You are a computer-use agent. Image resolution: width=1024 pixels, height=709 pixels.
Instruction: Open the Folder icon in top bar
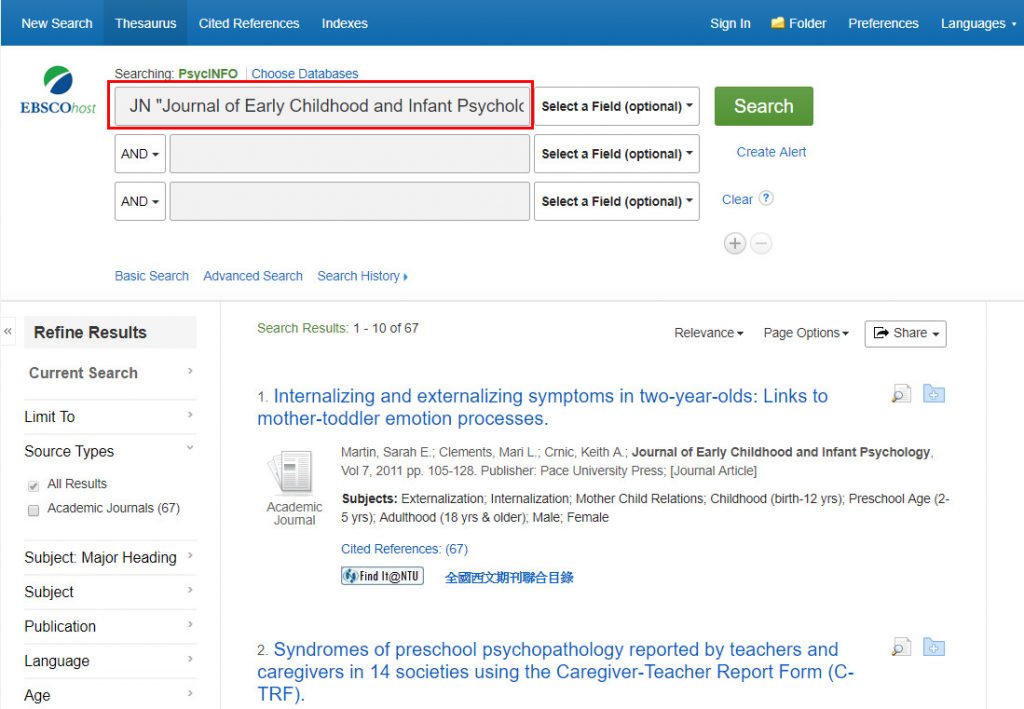pyautogui.click(x=777, y=23)
